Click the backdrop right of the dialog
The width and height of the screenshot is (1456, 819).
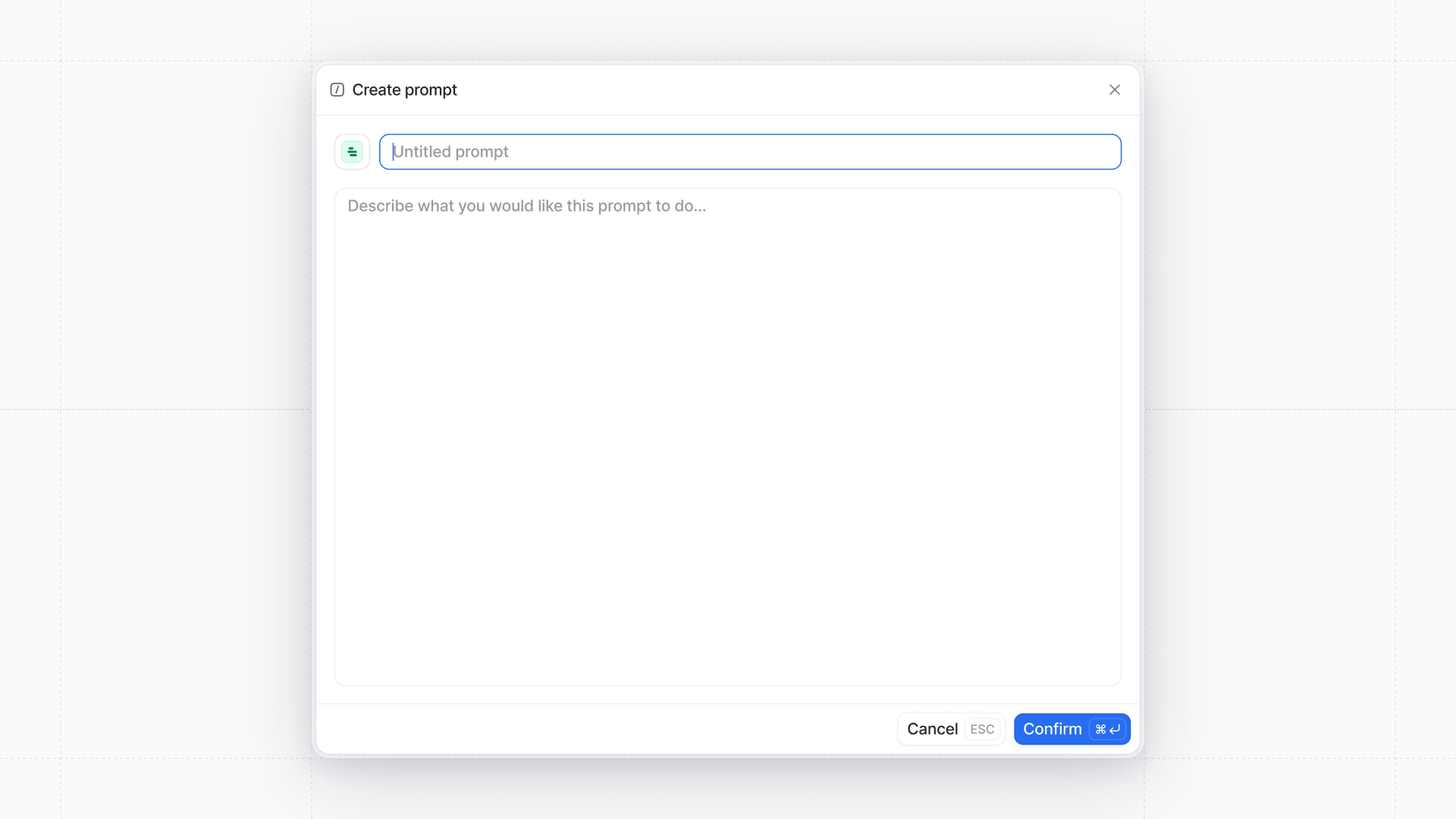point(1300,409)
